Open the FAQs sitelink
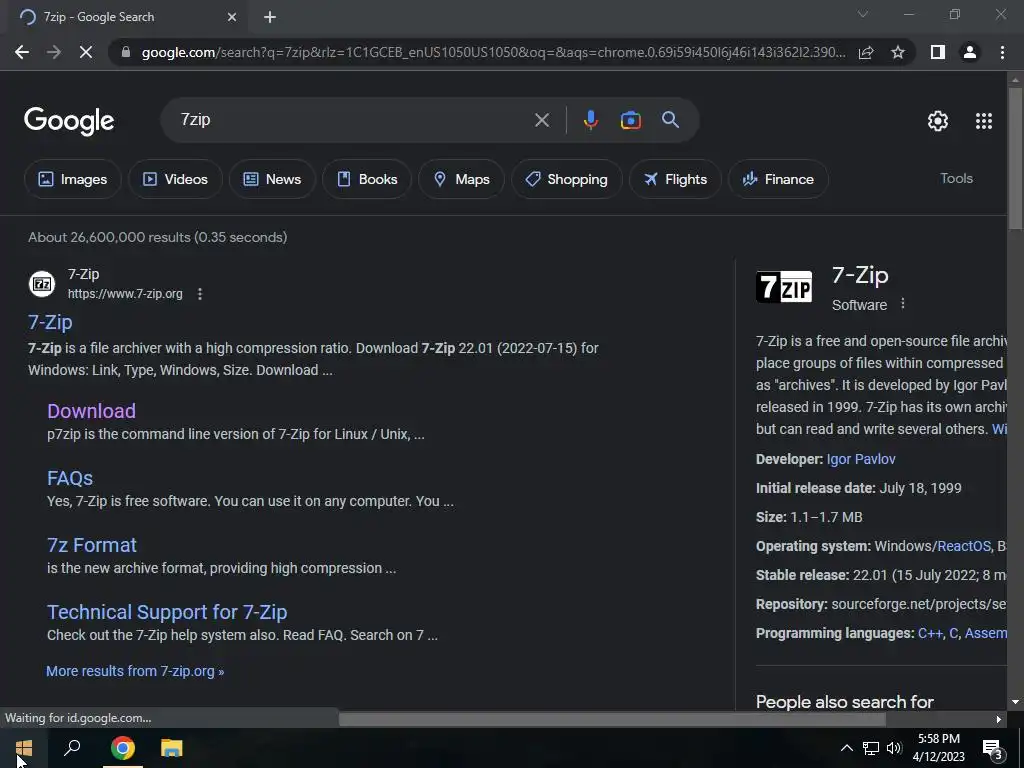The image size is (1024, 768). [x=70, y=478]
